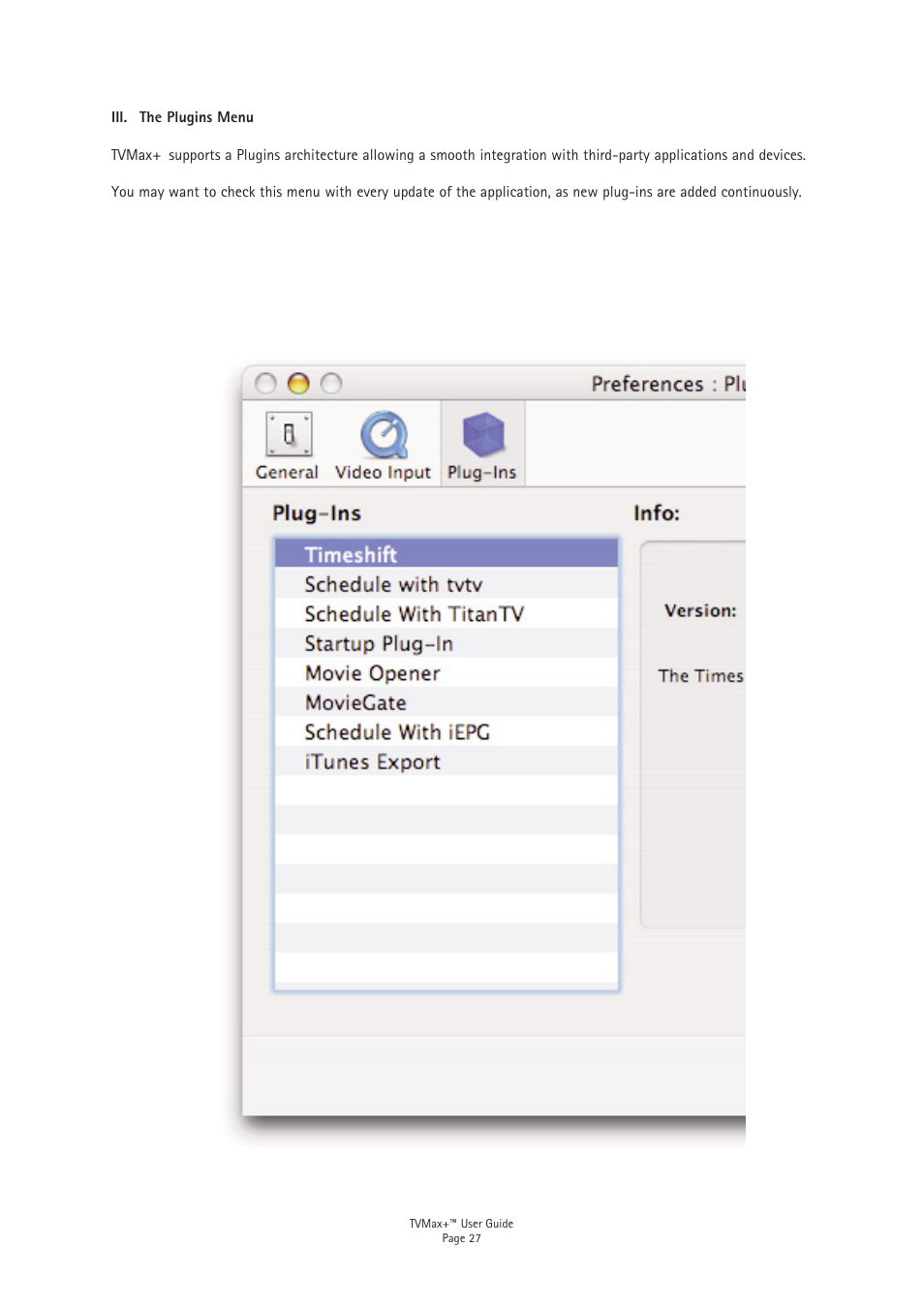Select Schedule With iEPG plug-in
Image resolution: width=924 pixels, height=1308 pixels.
pyautogui.click(x=447, y=732)
